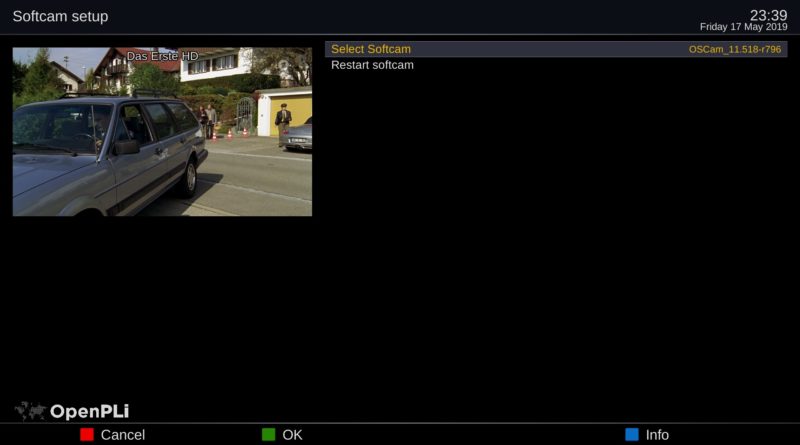800x445 pixels.
Task: Click the OK label
Action: click(x=292, y=435)
